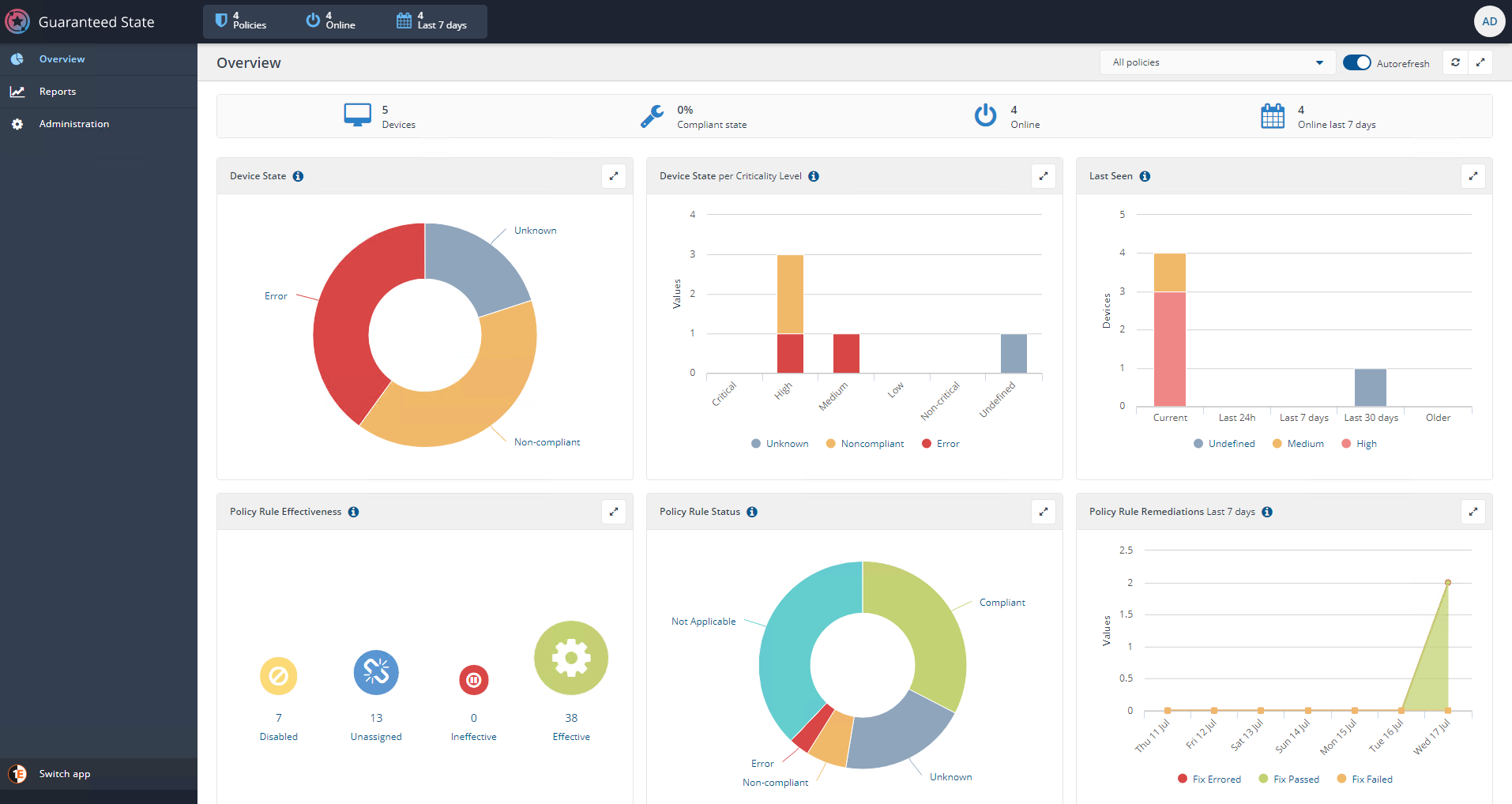Open the All policies dropdown
This screenshot has height=804, width=1512.
[x=1217, y=62]
